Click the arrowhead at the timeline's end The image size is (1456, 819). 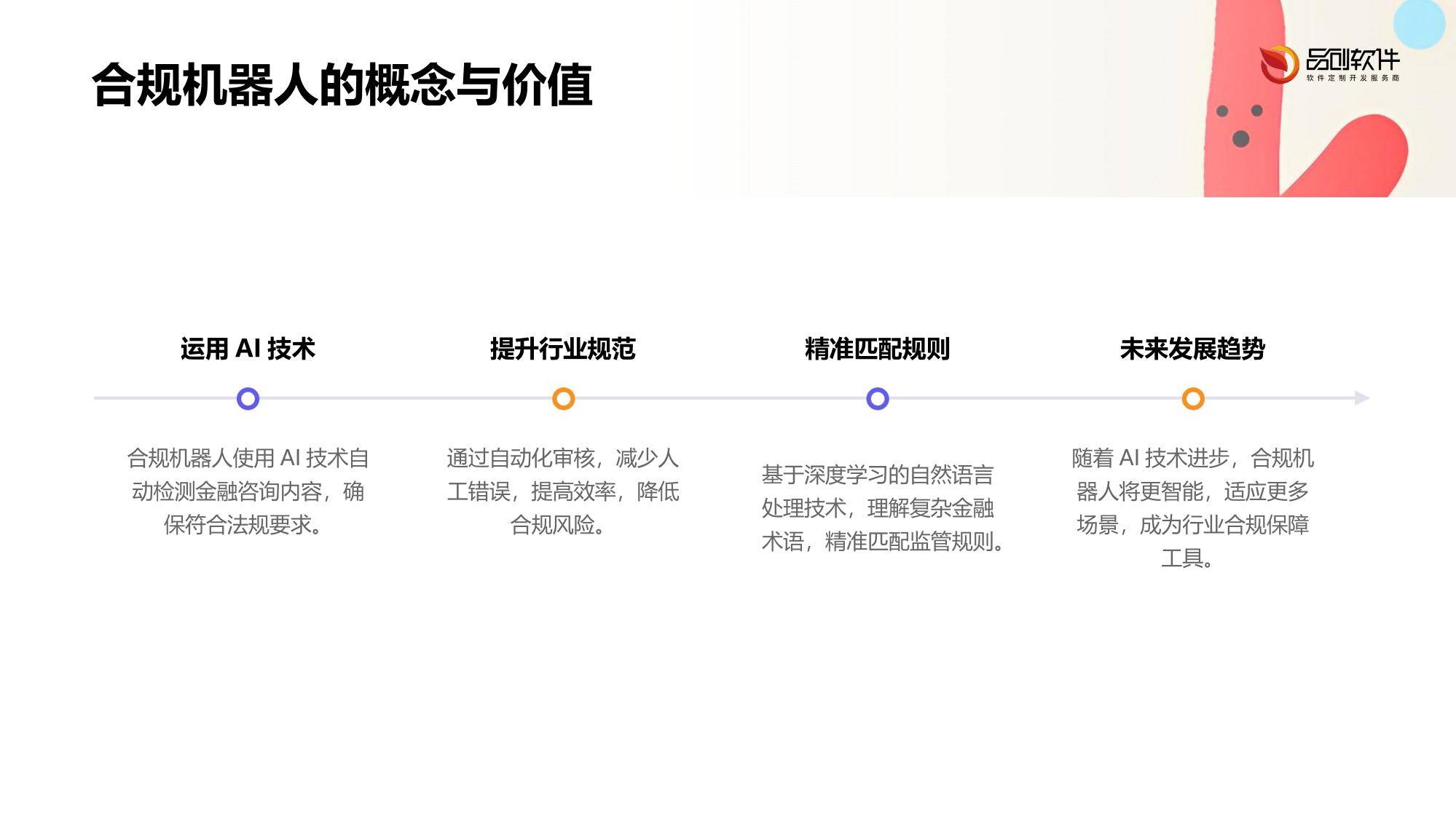click(1362, 398)
